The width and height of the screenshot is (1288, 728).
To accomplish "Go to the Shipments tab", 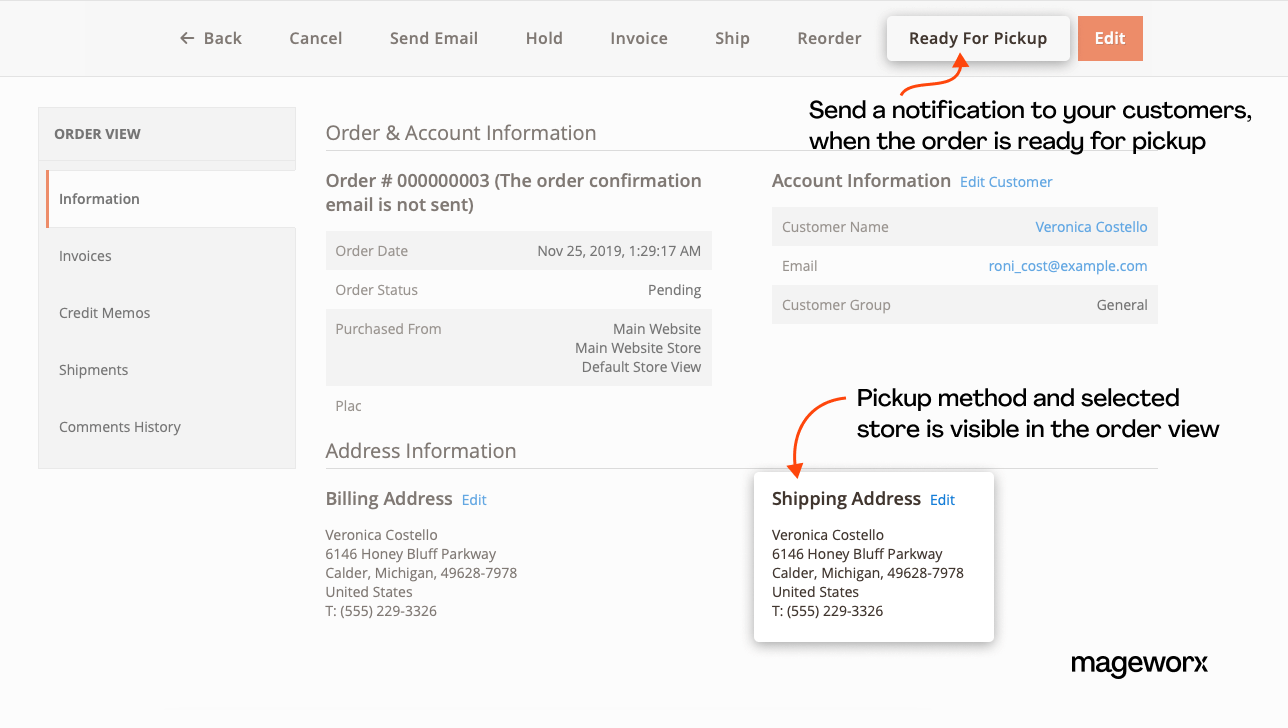I will point(93,370).
